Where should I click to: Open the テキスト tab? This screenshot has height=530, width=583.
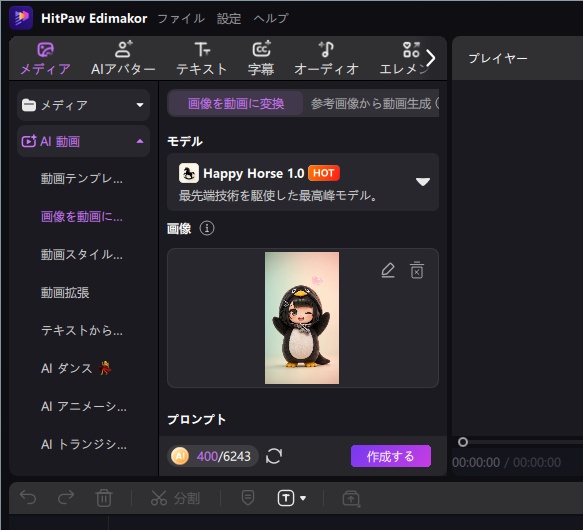coord(201,59)
